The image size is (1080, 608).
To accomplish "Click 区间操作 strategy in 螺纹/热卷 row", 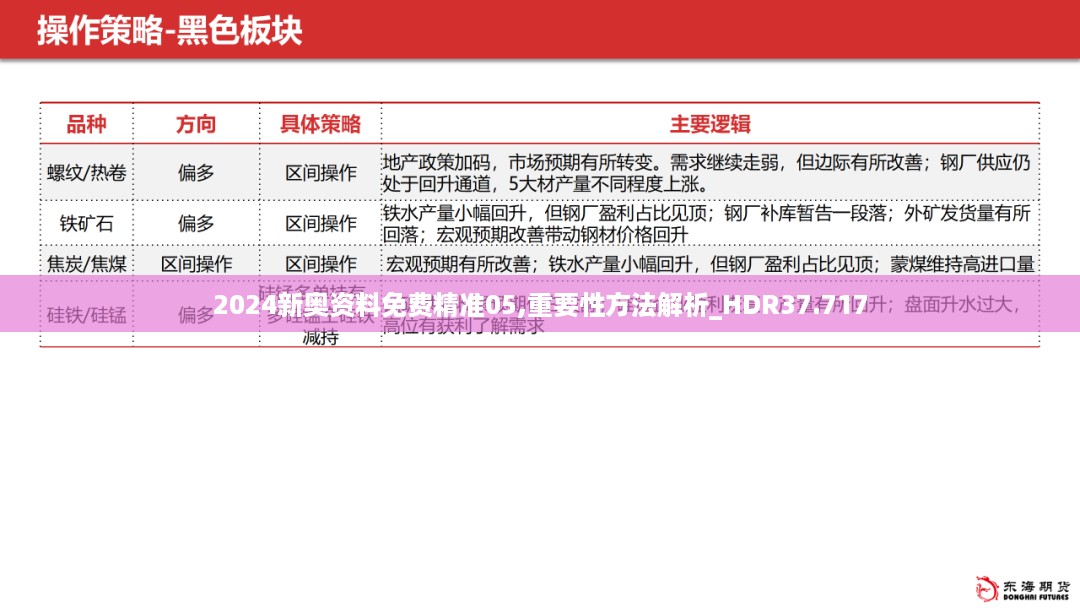I will click(321, 173).
